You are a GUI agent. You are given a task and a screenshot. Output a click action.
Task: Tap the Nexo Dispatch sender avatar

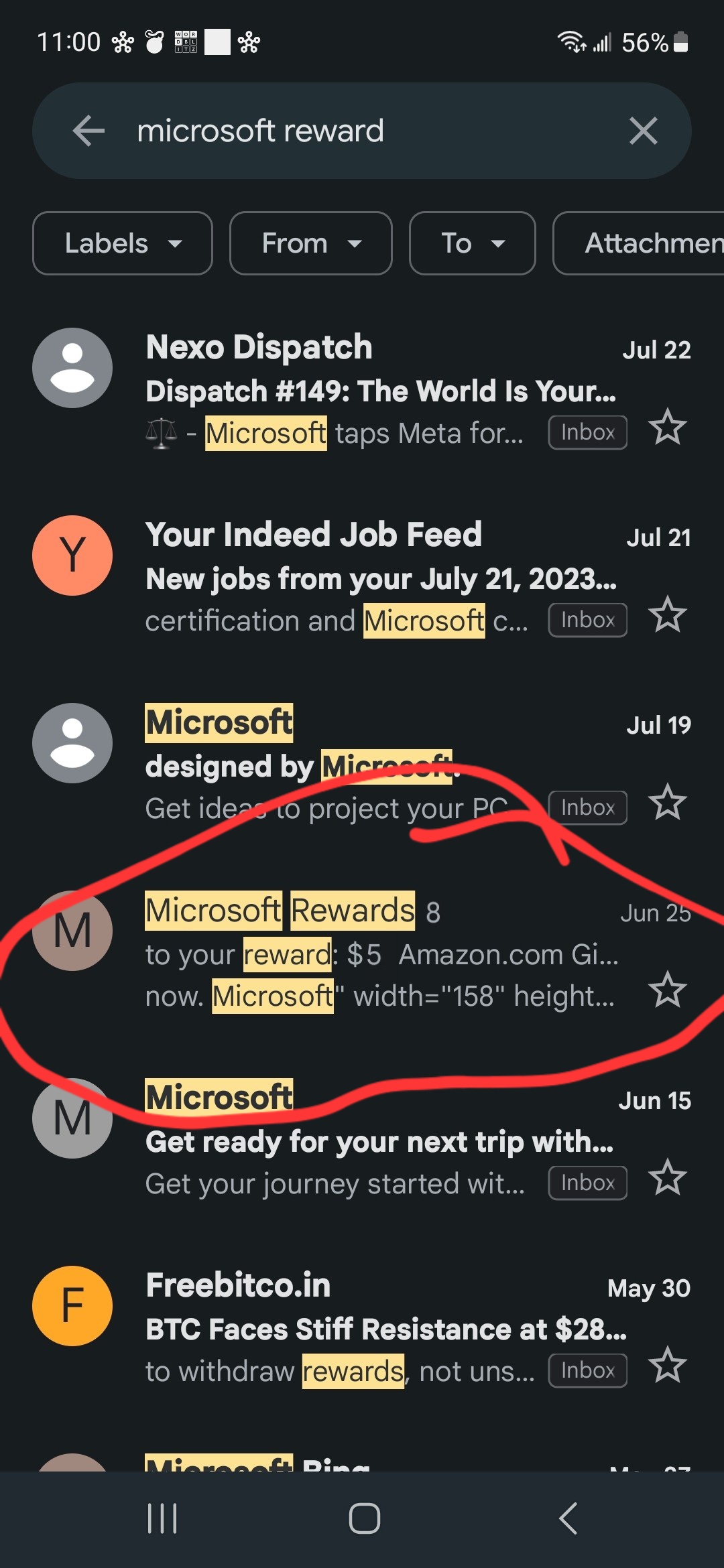(72, 368)
